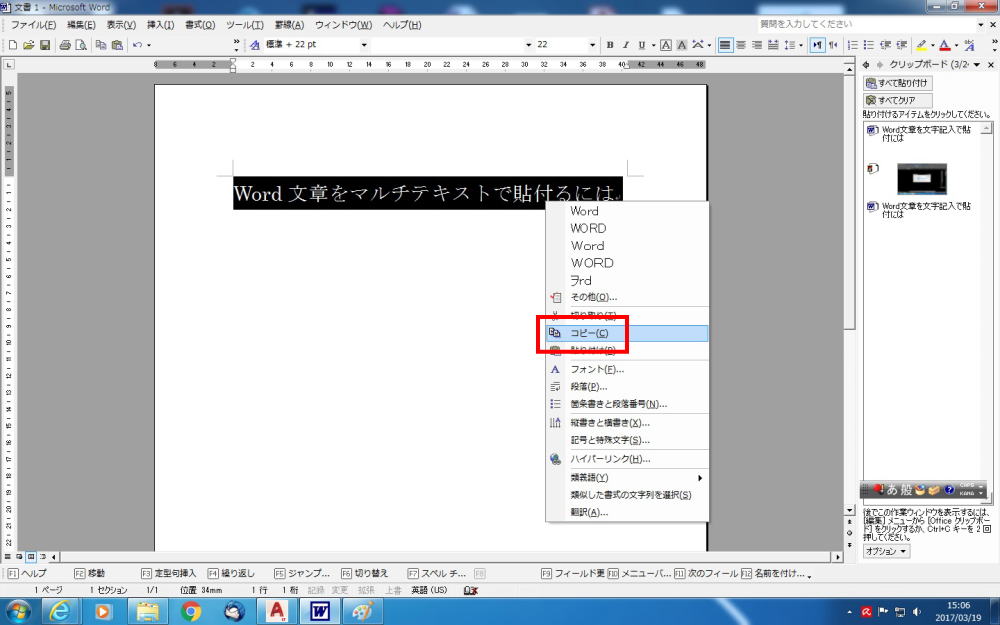Choose 段落(P)... from context menu
This screenshot has height=625, width=1000.
627,386
